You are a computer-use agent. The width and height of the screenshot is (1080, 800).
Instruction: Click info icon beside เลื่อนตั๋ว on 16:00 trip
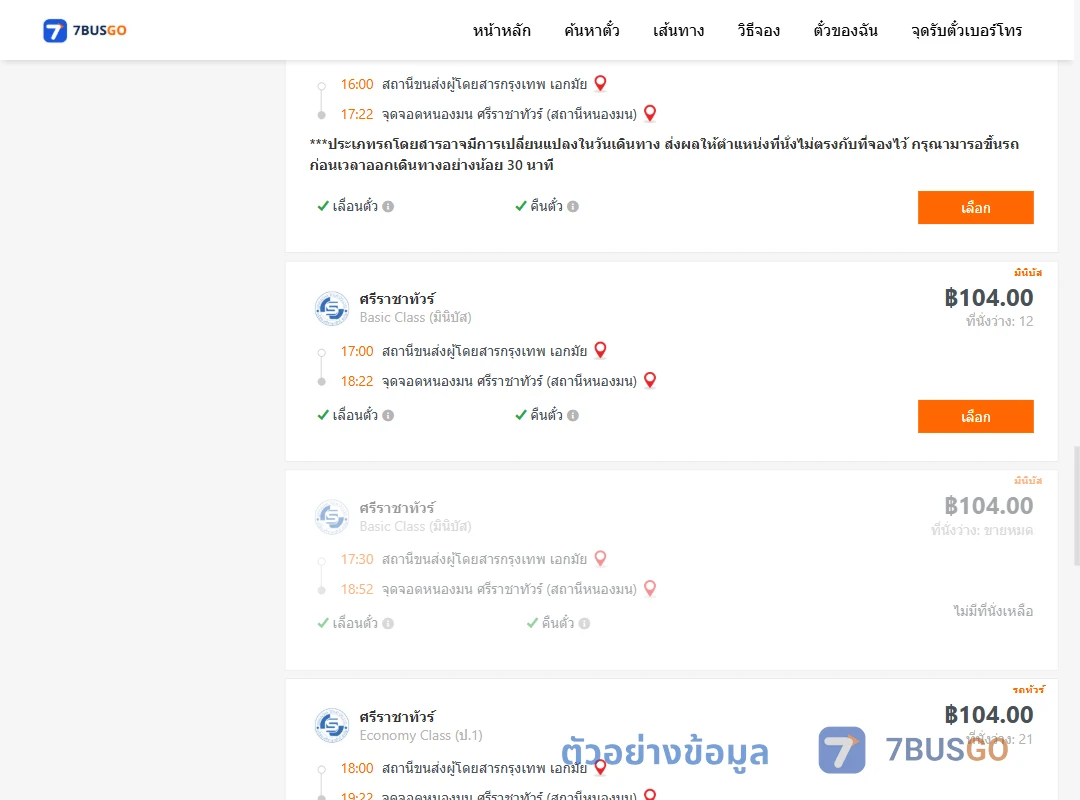388,206
